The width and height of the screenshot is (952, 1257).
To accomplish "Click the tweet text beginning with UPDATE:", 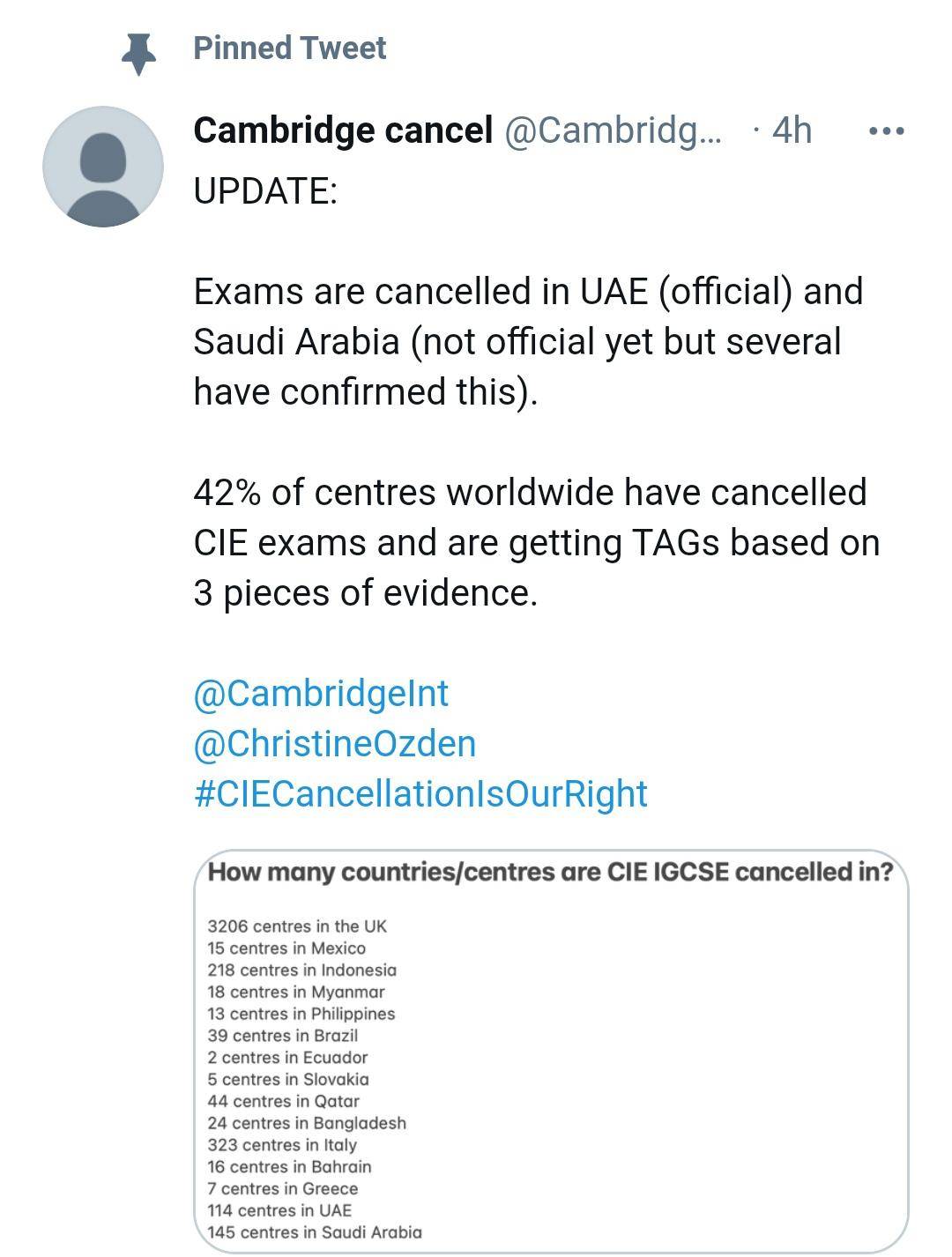I will pyautogui.click(x=266, y=186).
